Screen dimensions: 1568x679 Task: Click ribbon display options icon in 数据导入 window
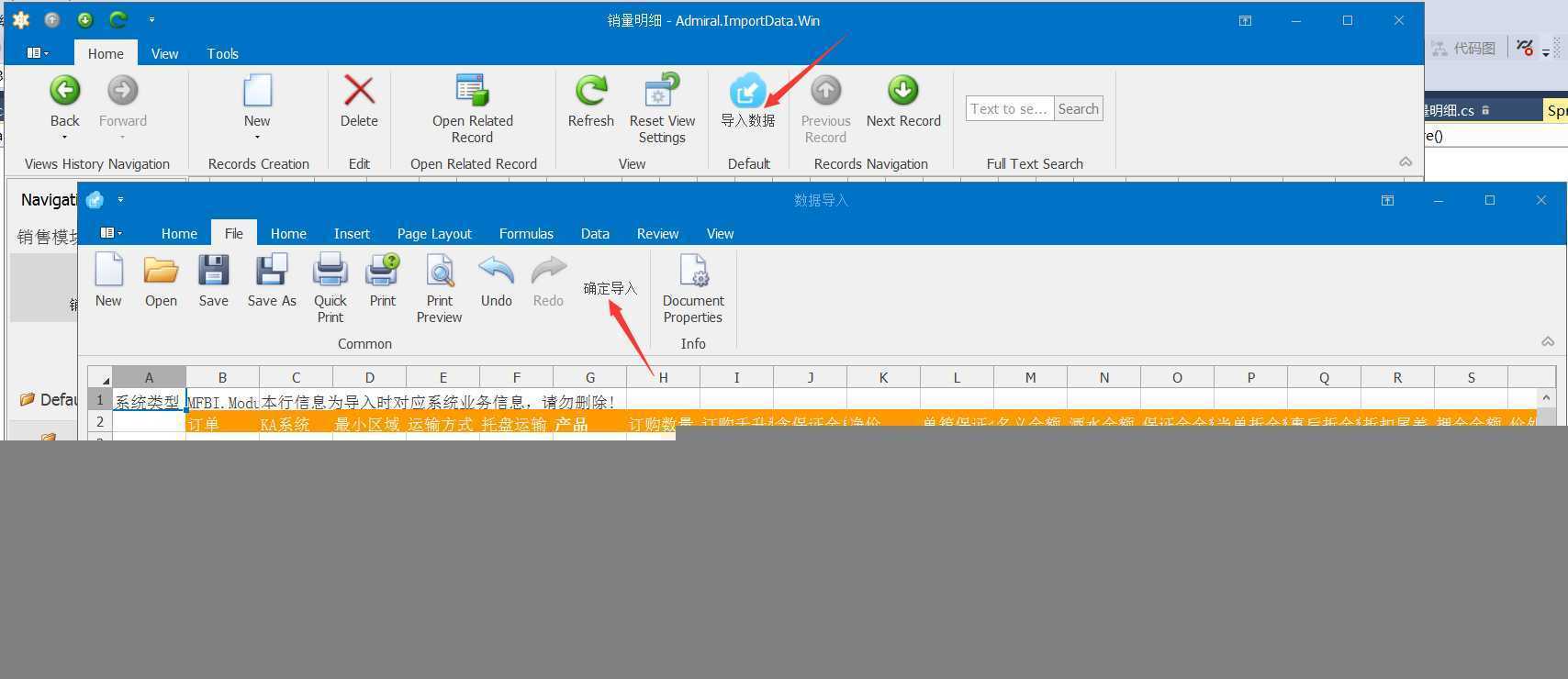click(1387, 200)
